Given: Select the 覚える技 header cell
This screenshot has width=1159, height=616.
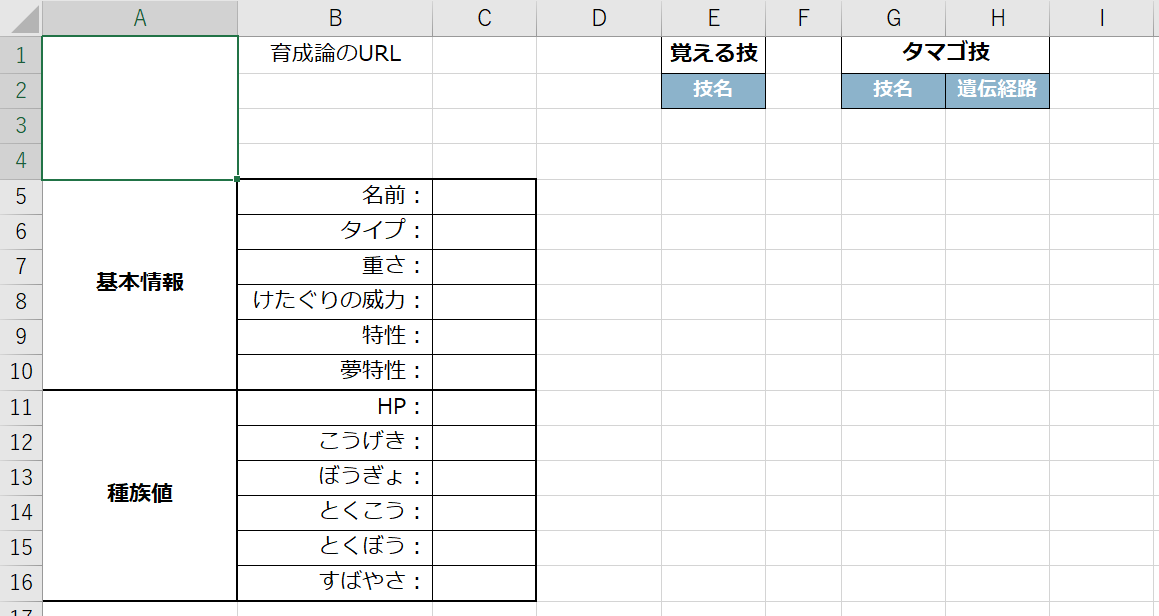Looking at the screenshot, I should [713, 55].
